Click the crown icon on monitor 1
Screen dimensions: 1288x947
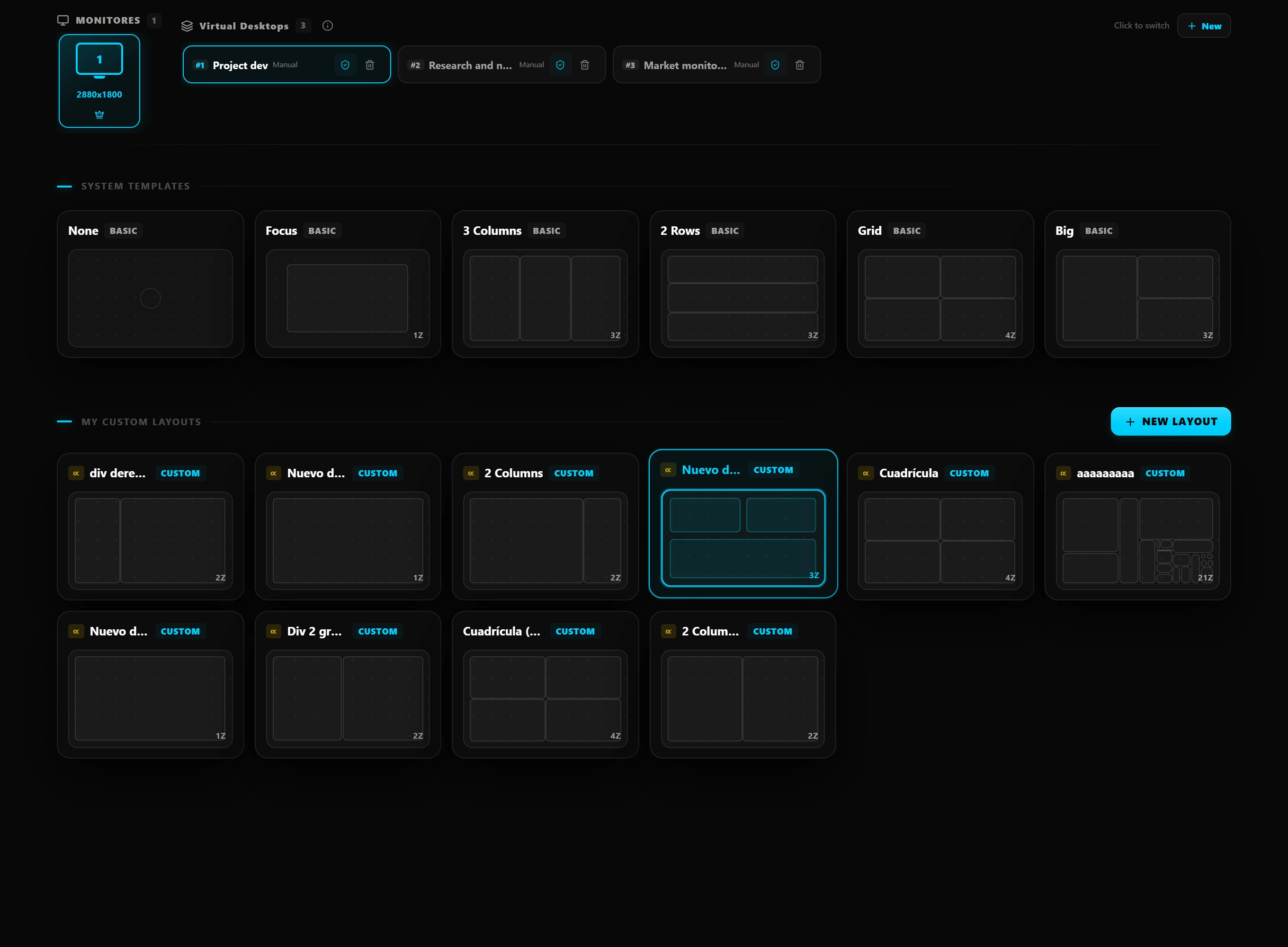click(99, 114)
